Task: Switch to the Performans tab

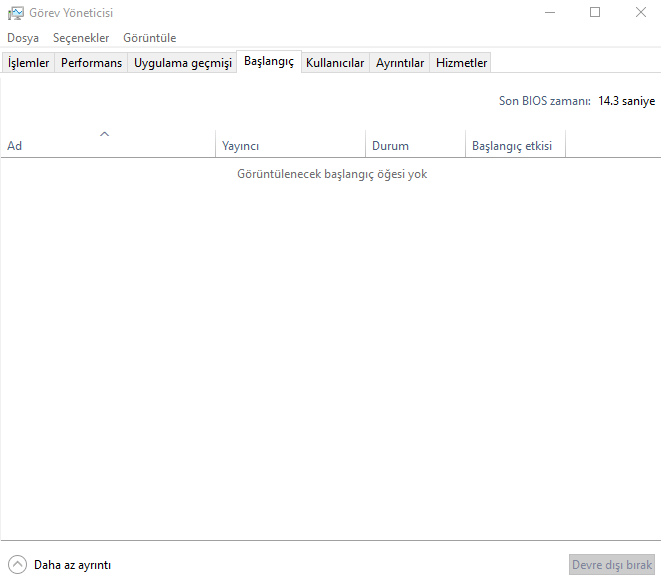Action: (91, 63)
